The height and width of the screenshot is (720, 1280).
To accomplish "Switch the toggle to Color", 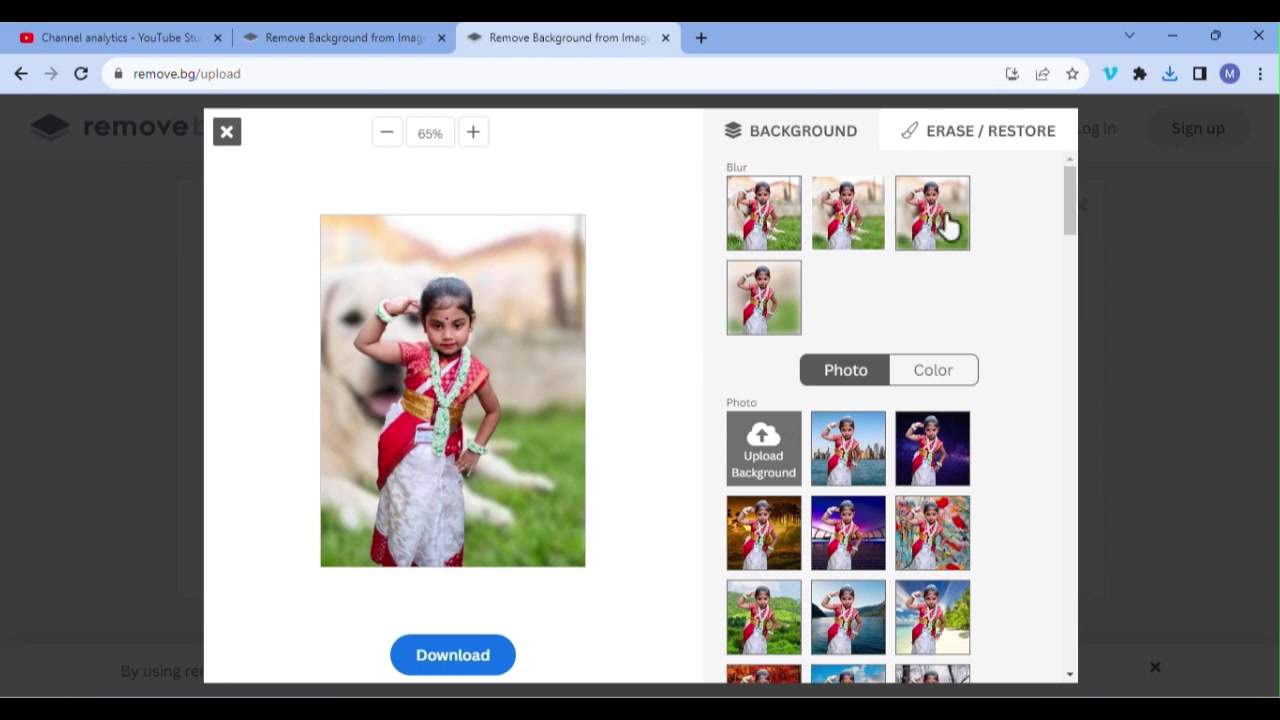I will tap(933, 370).
